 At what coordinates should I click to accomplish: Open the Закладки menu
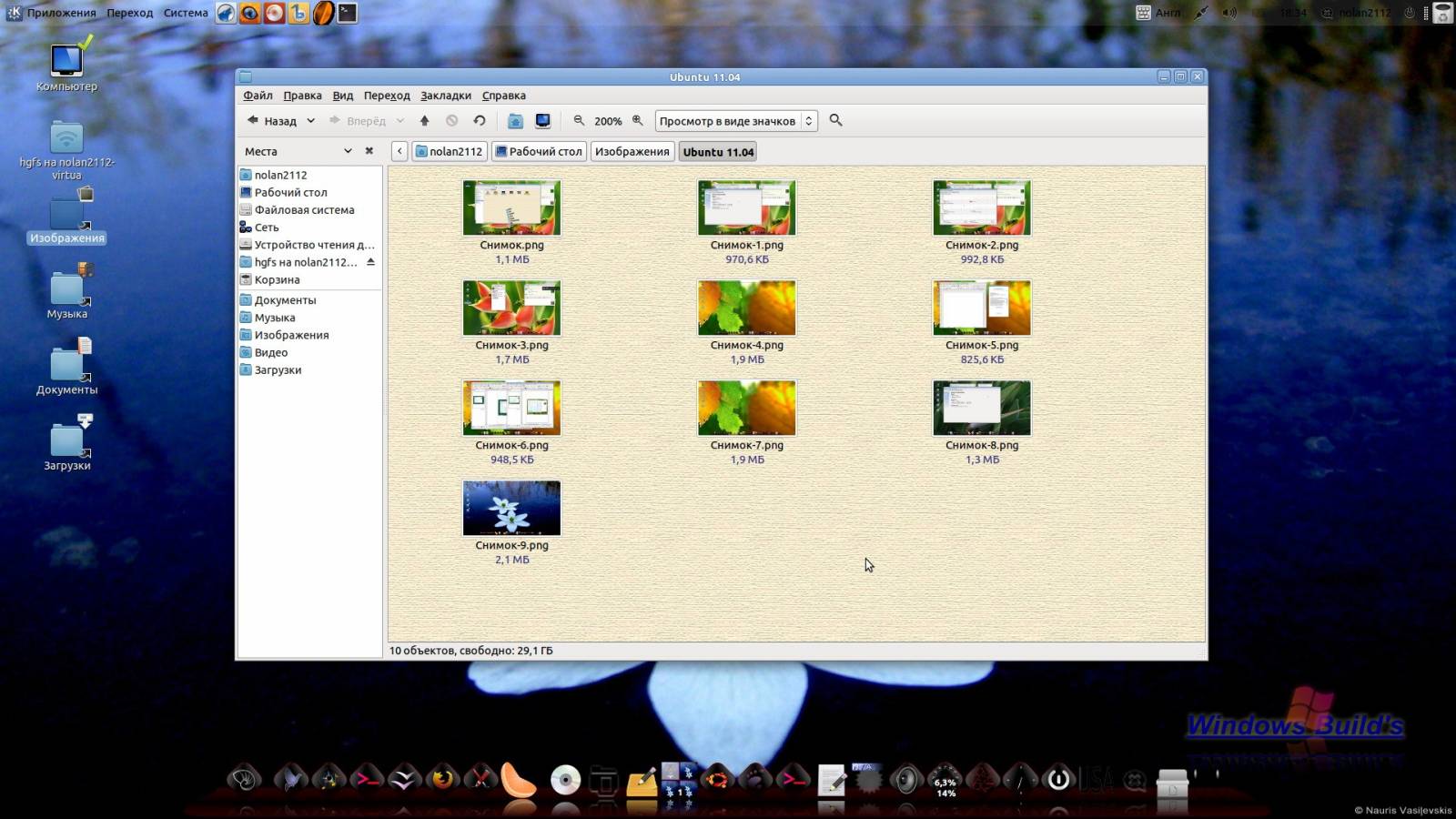(x=446, y=96)
